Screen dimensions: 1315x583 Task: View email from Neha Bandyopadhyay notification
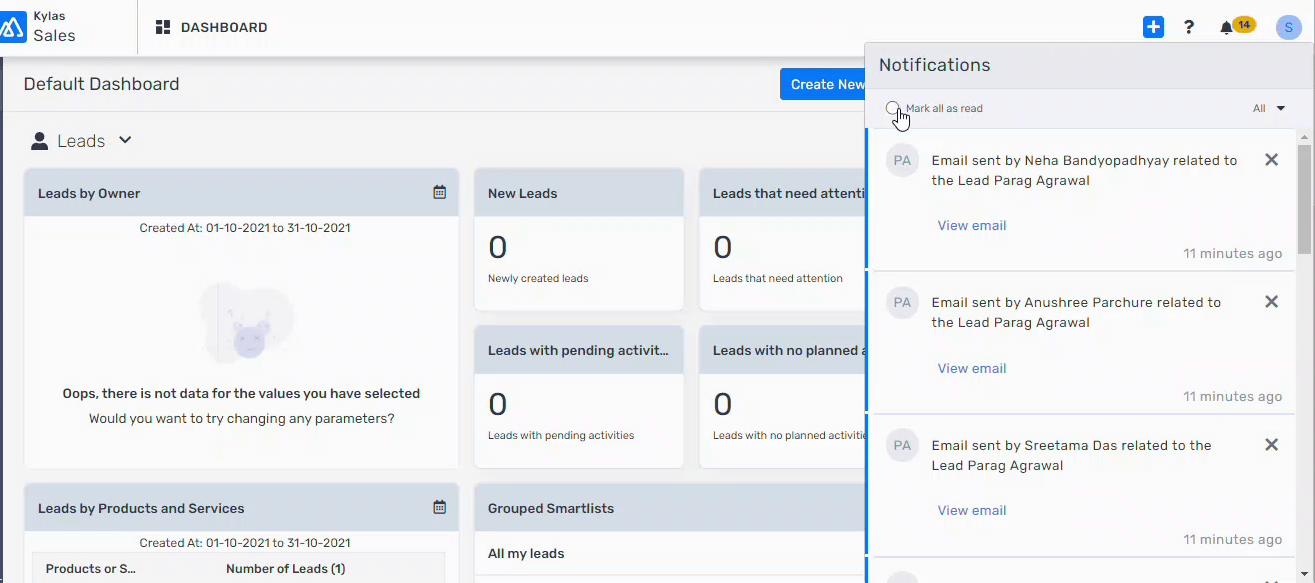(x=972, y=225)
